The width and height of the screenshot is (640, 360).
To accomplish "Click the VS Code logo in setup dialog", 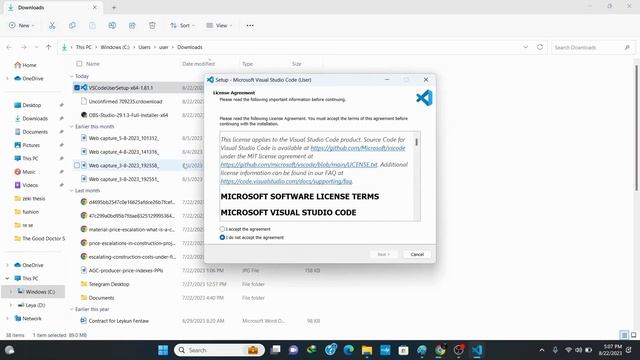I will click(x=424, y=98).
